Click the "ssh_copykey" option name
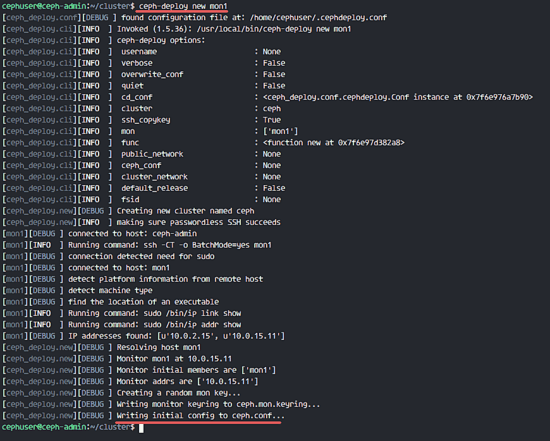The image size is (550, 441). click(146, 120)
